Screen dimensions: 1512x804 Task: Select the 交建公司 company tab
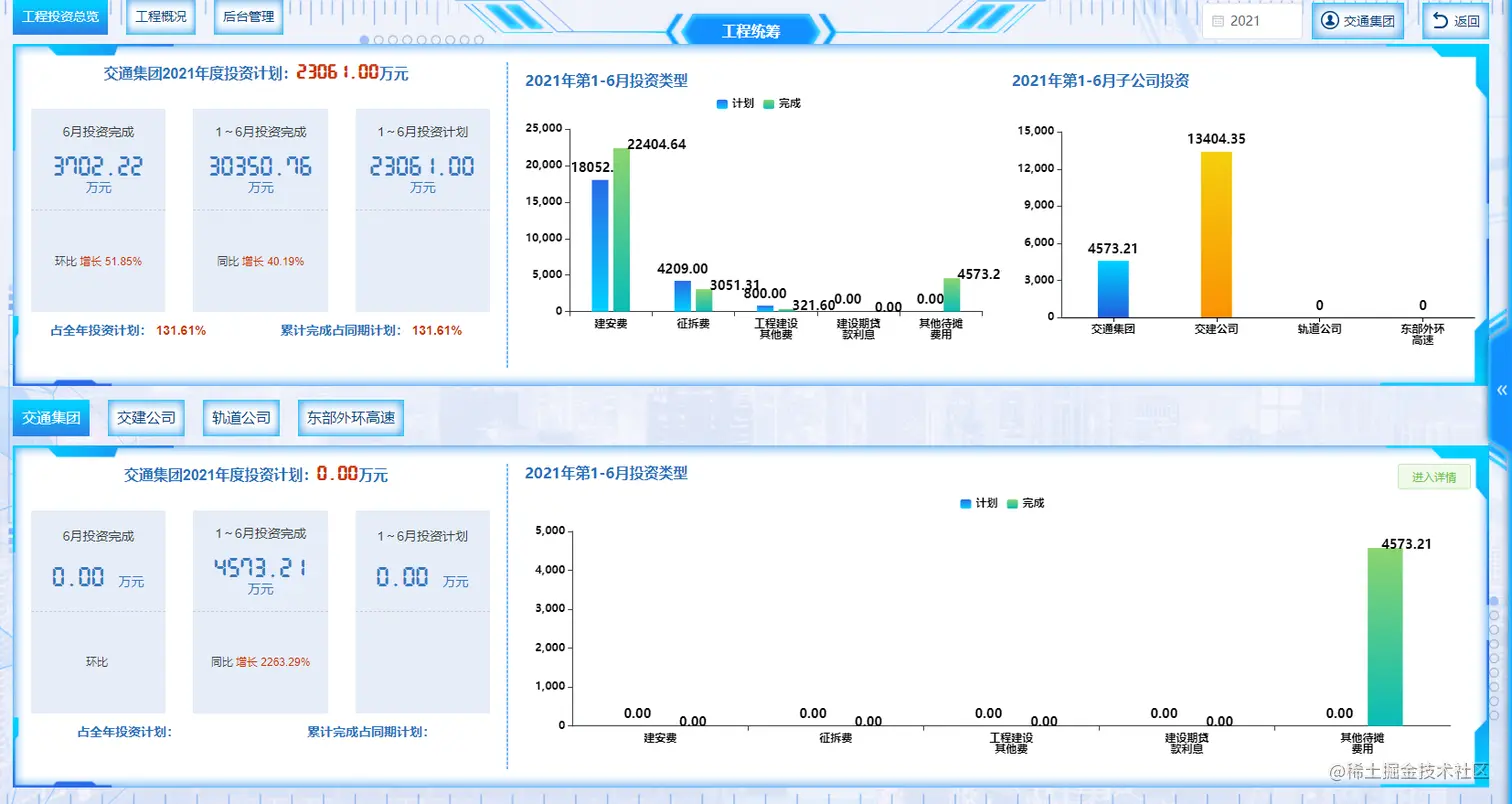[146, 418]
